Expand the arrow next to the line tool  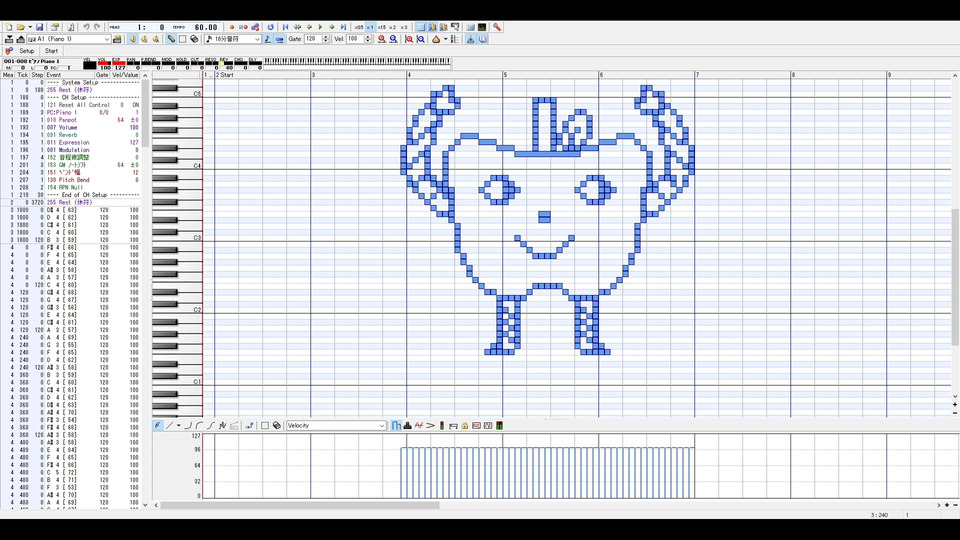[179, 426]
